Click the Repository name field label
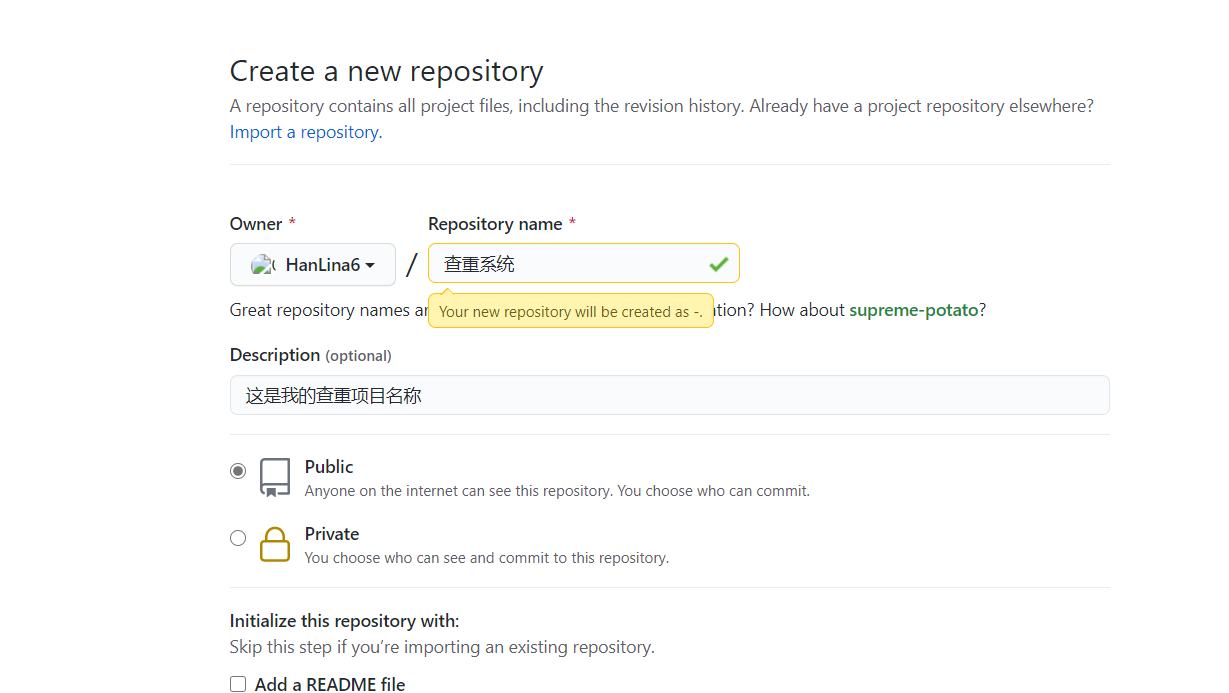 tap(502, 224)
